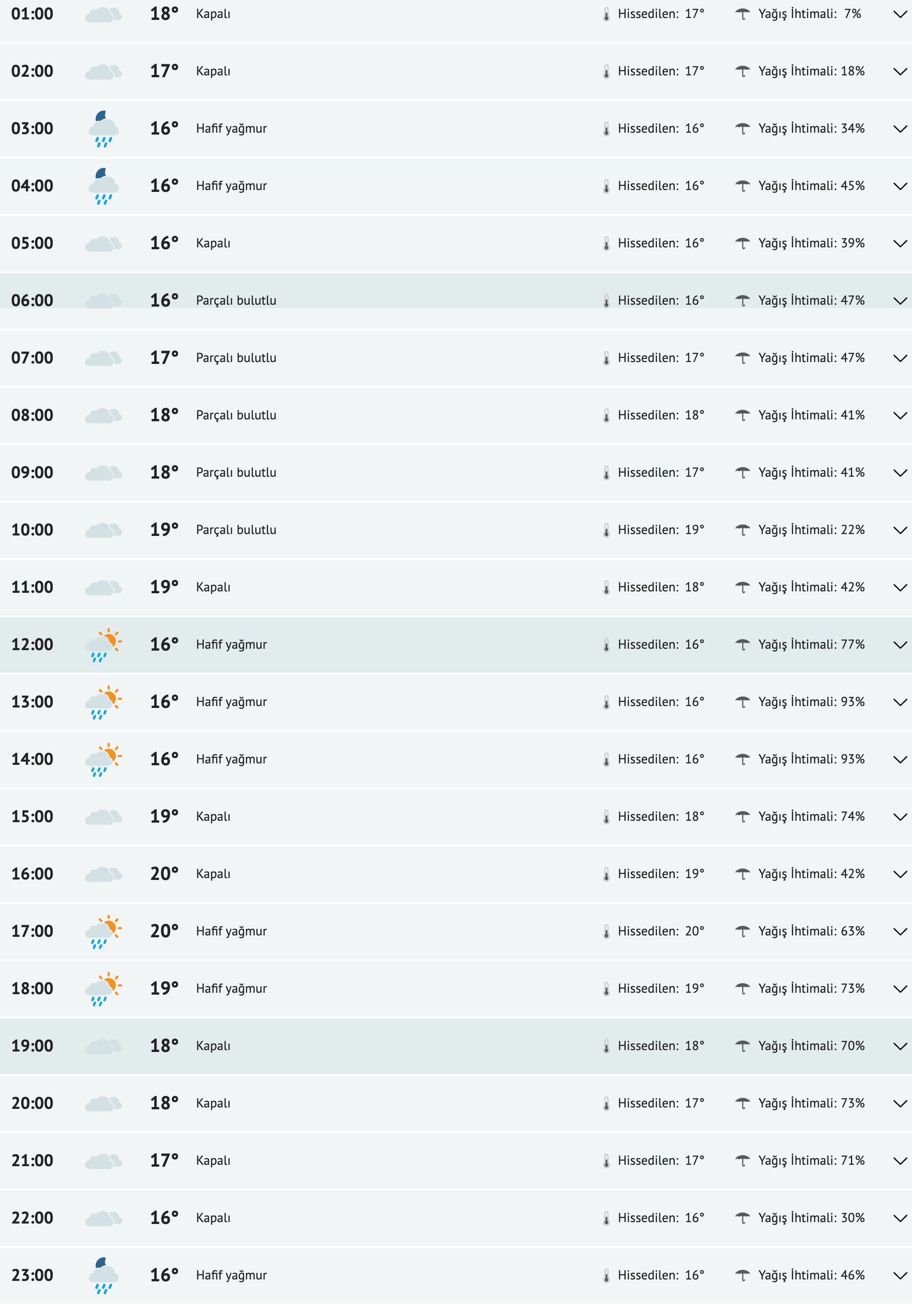Click the night rain icon at 03:00
This screenshot has height=1316, width=912.
pos(104,129)
